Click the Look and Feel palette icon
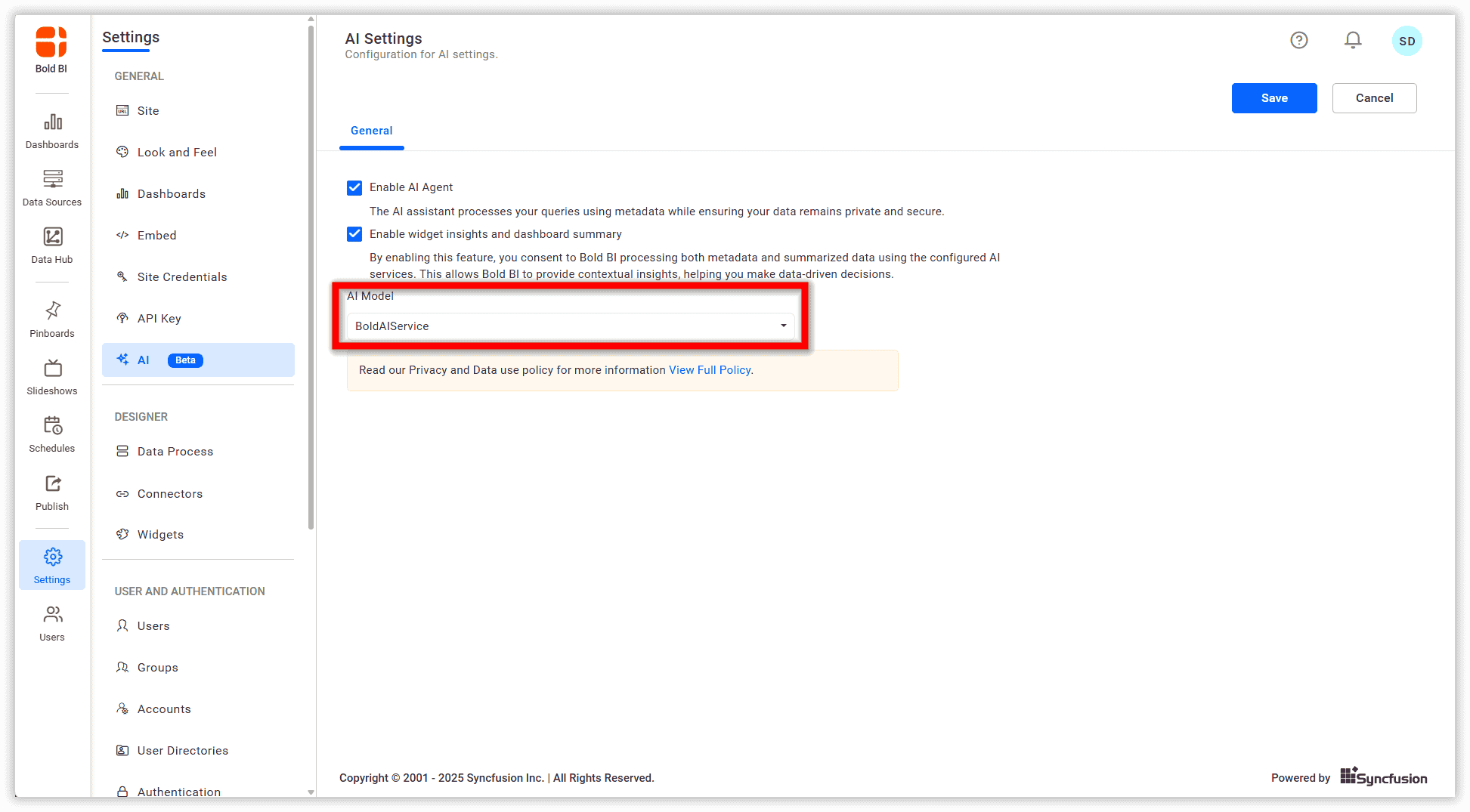Screen dimensions: 1470x812 click(x=122, y=152)
